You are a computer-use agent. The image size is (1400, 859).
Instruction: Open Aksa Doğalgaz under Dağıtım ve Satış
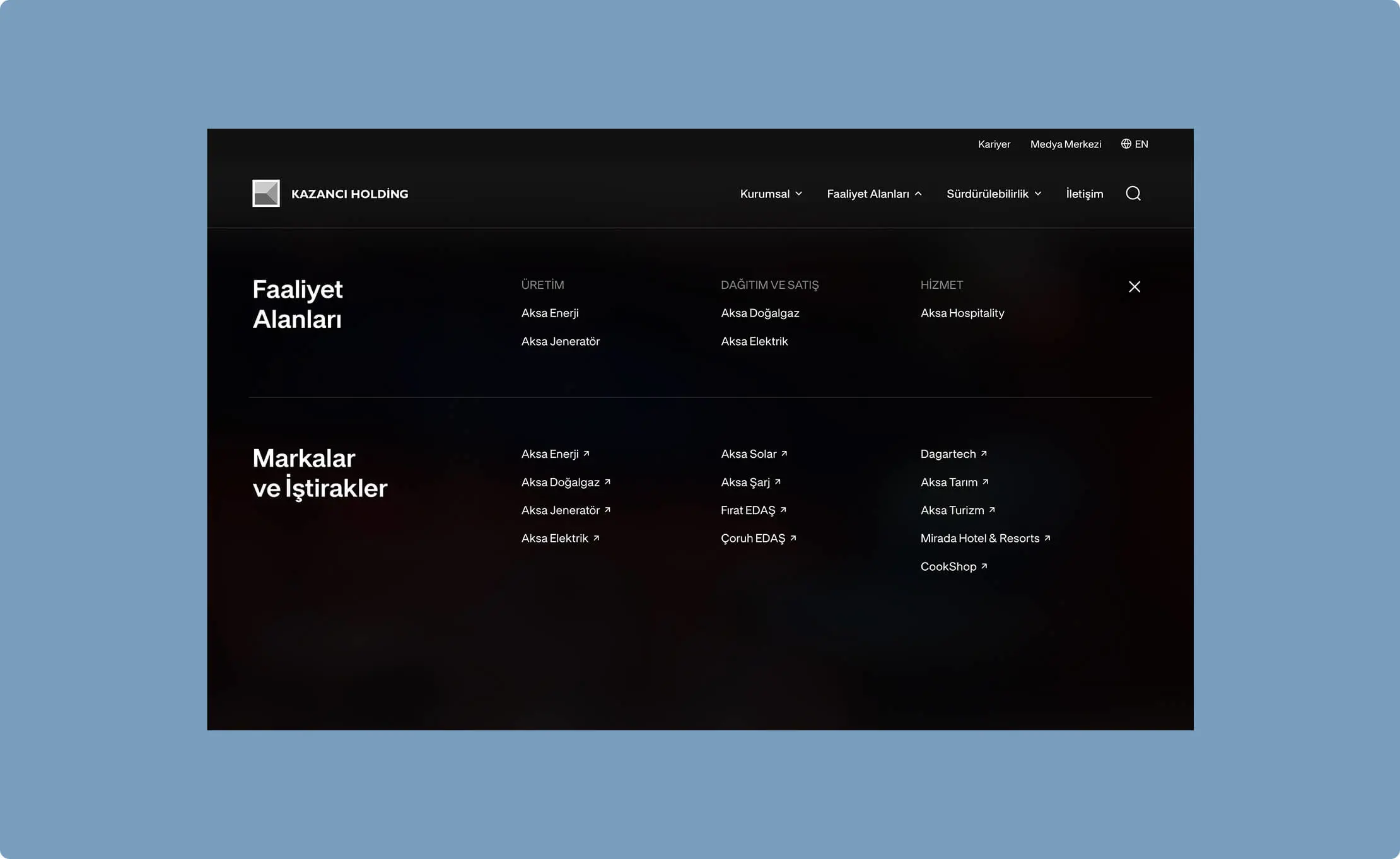[759, 313]
